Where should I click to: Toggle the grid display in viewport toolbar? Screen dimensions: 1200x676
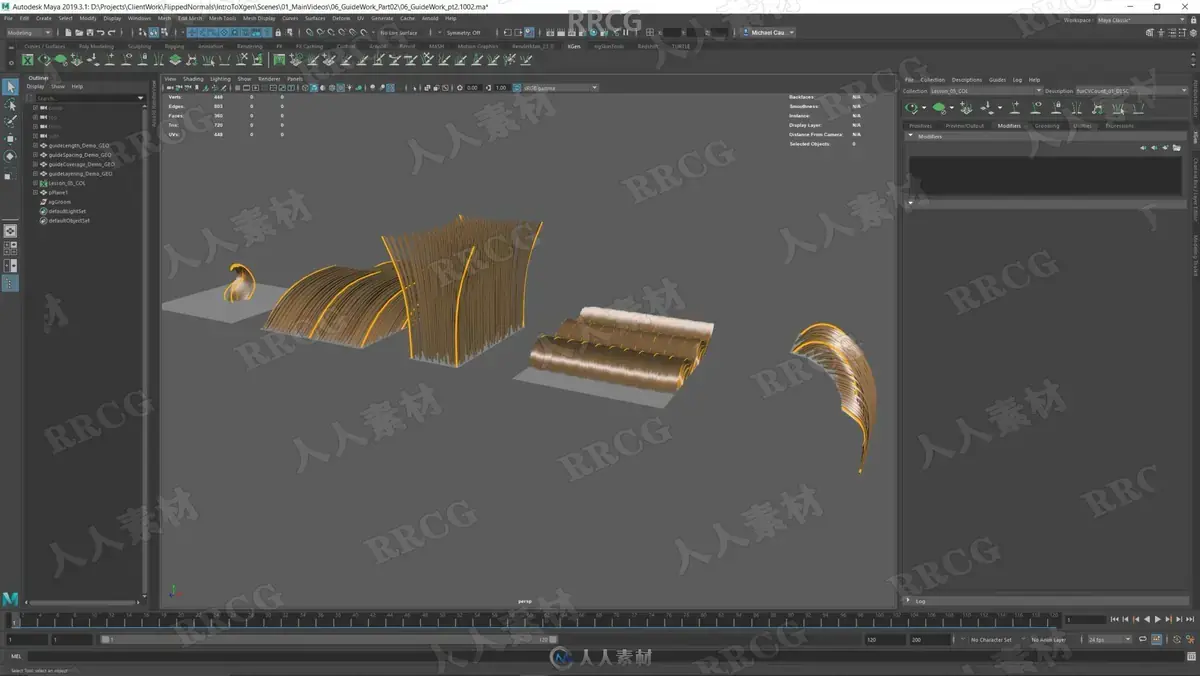[240, 87]
